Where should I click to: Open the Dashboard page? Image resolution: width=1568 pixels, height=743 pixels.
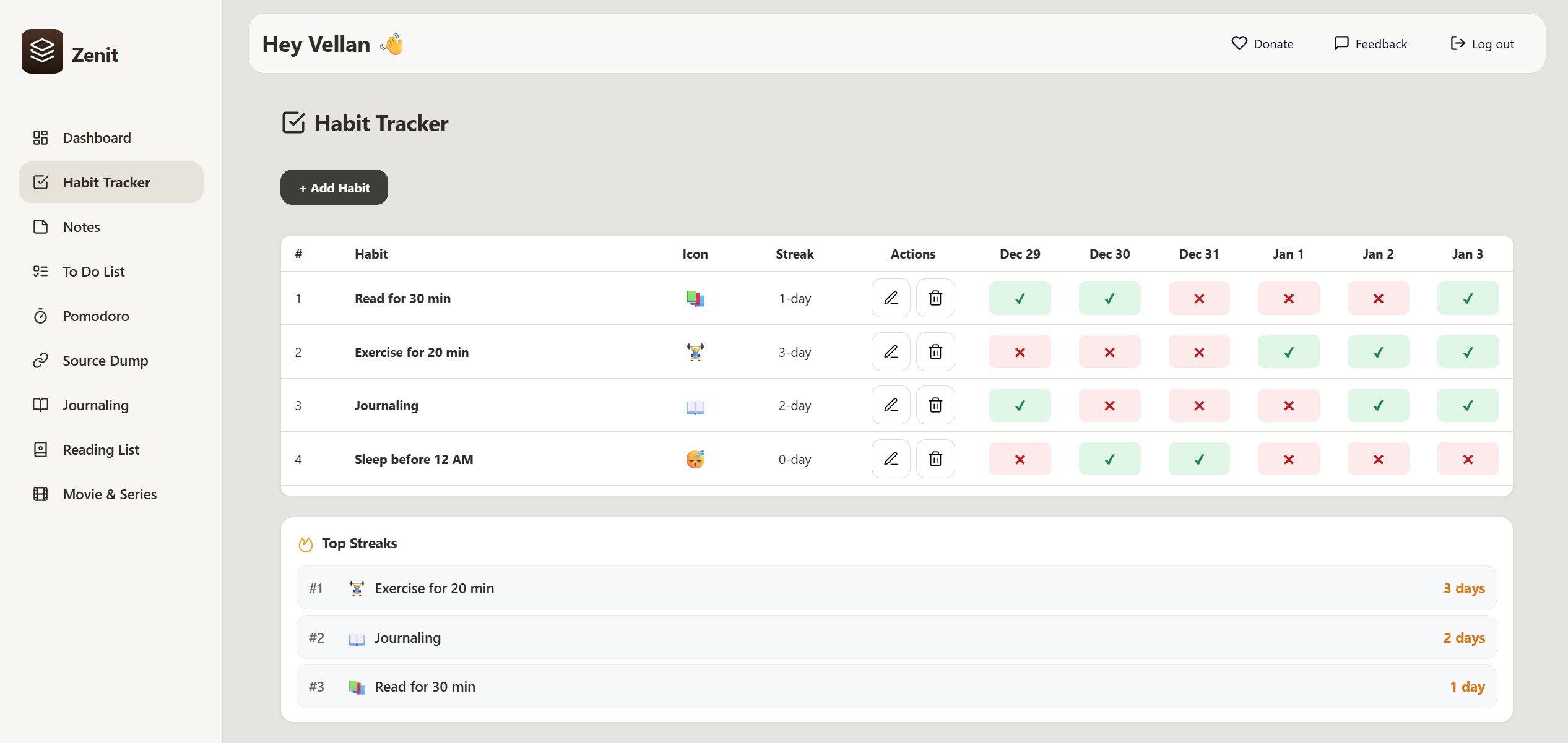pos(97,138)
